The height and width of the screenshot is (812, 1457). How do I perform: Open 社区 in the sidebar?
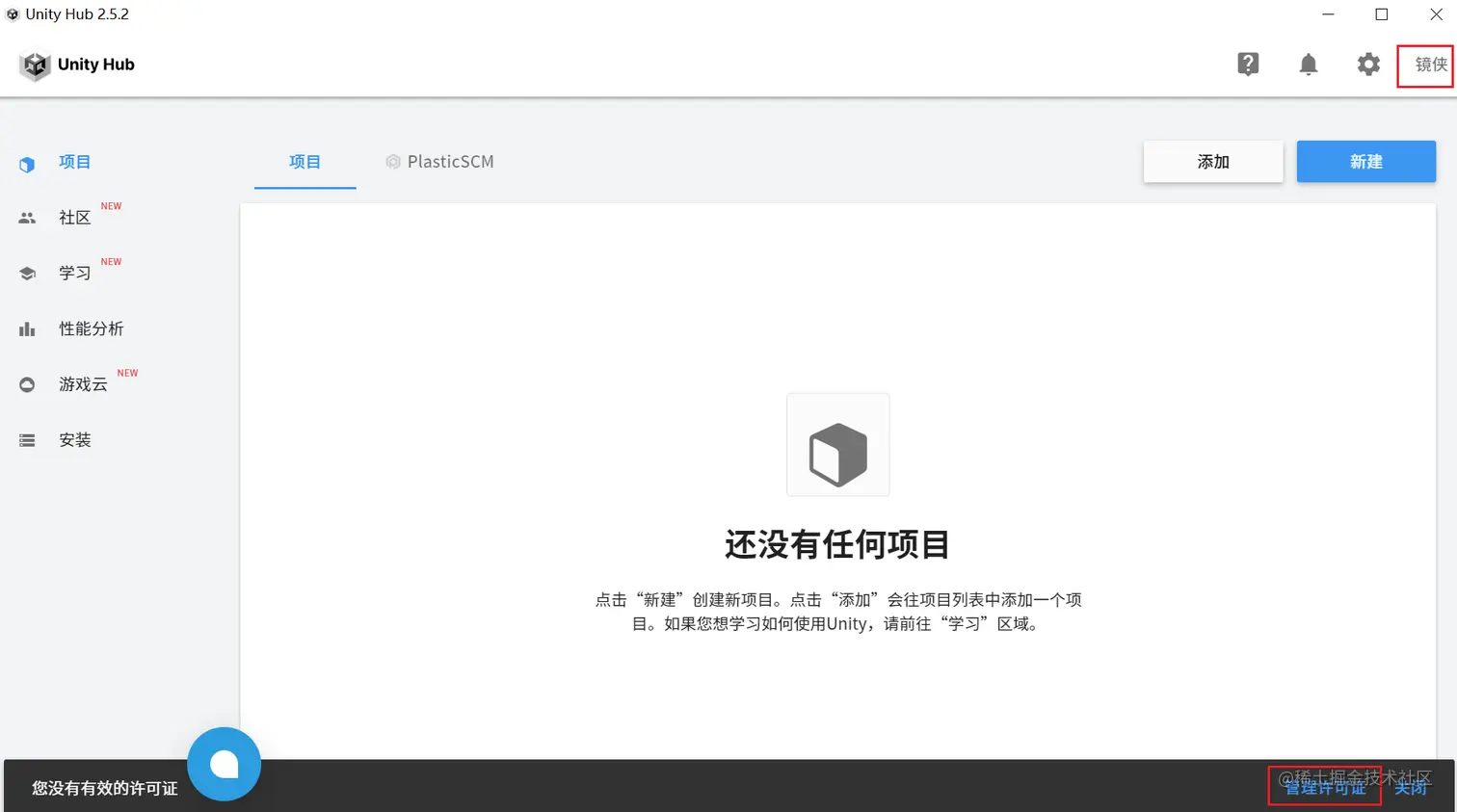[x=74, y=218]
